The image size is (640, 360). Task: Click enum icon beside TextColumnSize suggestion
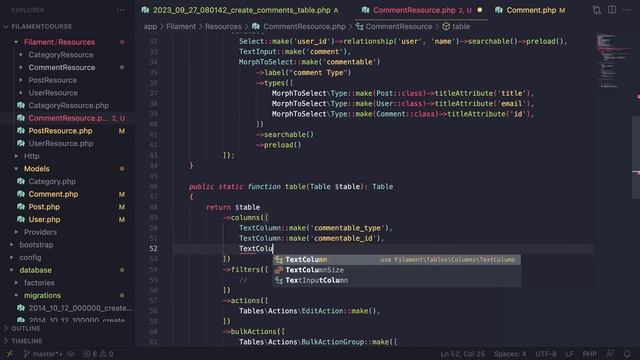click(279, 270)
